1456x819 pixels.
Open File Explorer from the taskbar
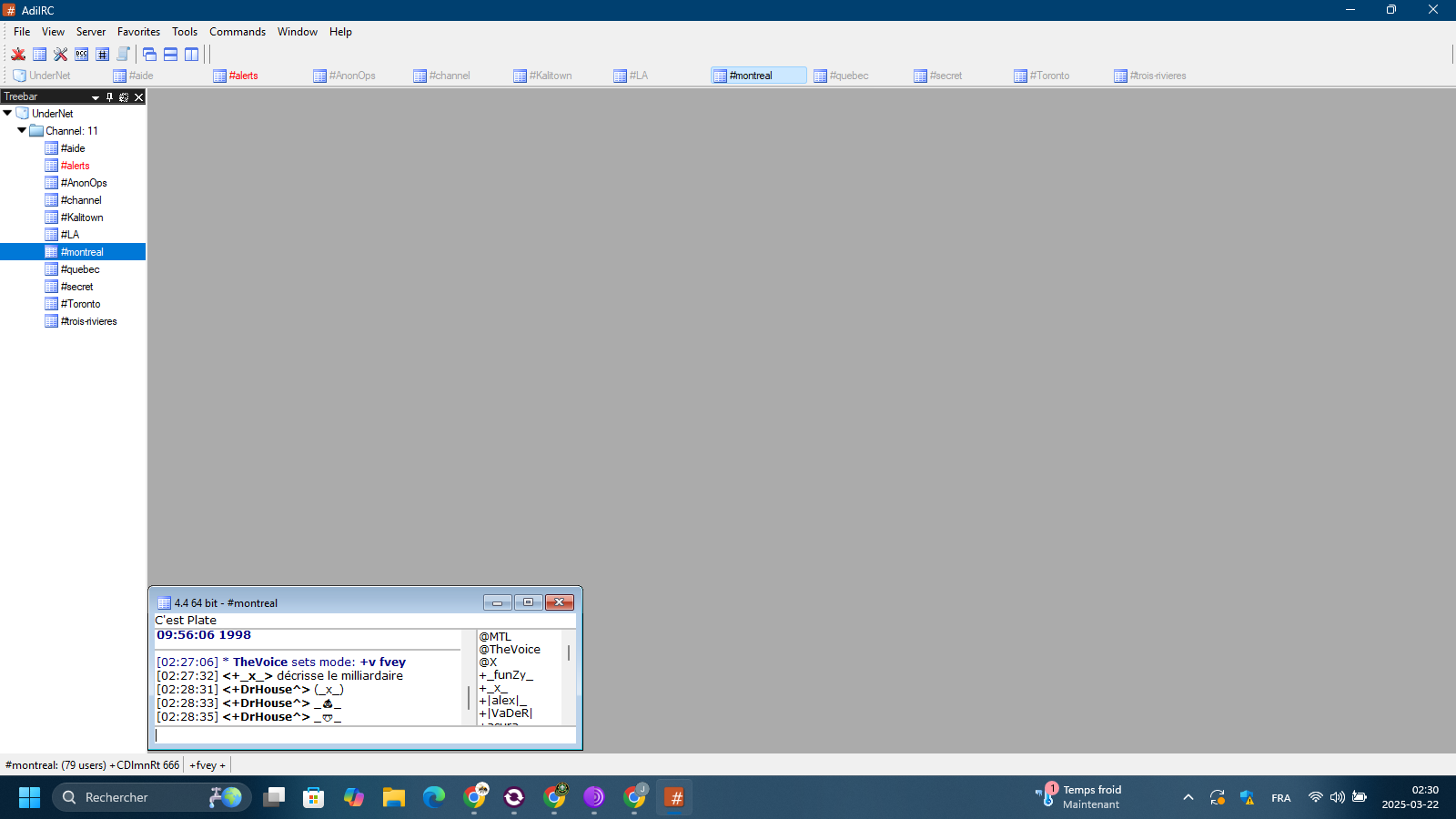(394, 797)
